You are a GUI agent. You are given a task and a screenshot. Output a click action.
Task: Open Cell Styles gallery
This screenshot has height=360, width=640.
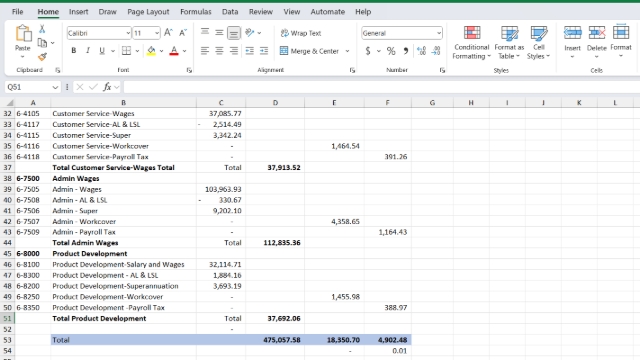pos(538,42)
